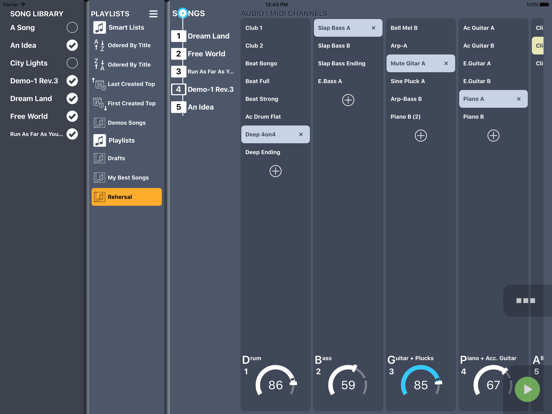Screen dimensions: 552x414
Task: Click the Demos Songs playlist icon
Action: 99,123
